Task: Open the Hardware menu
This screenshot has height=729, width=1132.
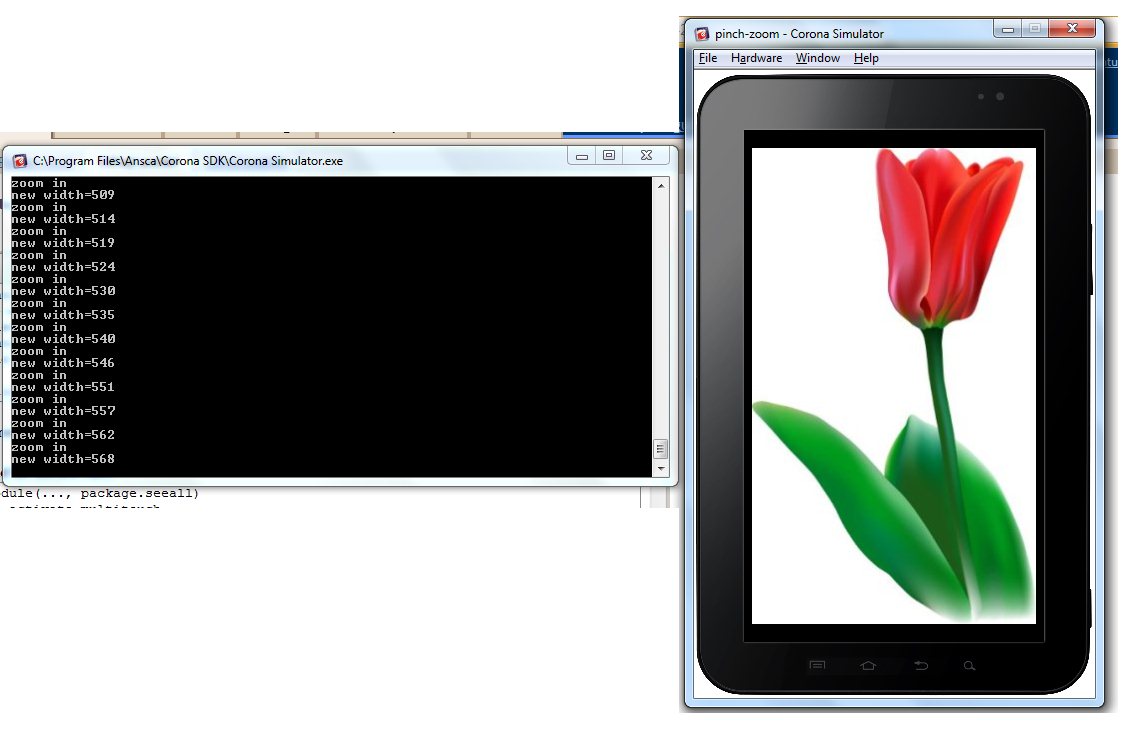Action: pos(756,58)
